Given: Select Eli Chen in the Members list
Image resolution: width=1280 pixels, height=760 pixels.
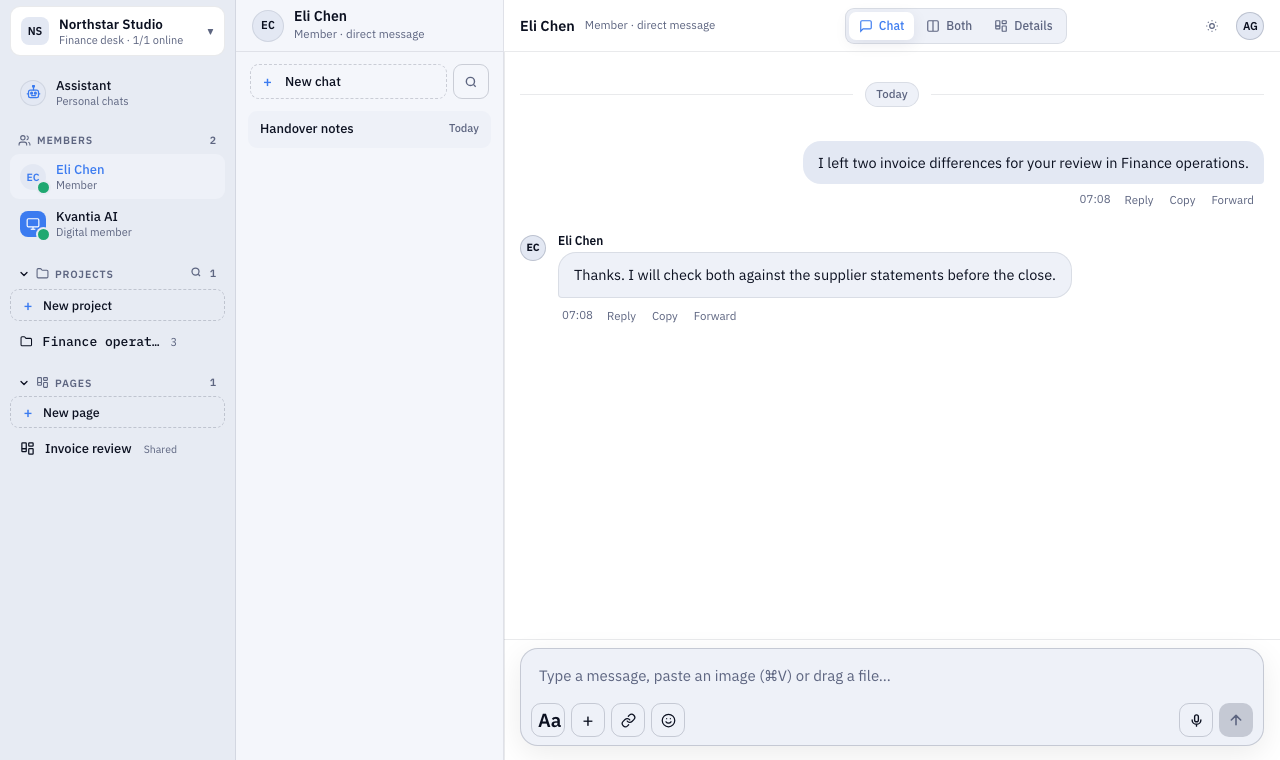Looking at the screenshot, I should pos(117,177).
